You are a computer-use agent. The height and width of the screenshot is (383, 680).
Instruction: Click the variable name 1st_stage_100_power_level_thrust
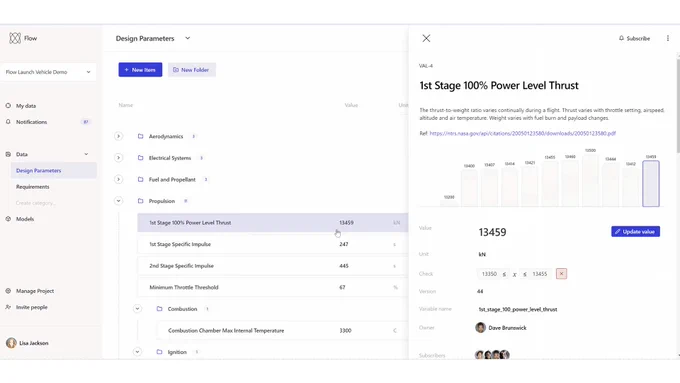tap(518, 309)
